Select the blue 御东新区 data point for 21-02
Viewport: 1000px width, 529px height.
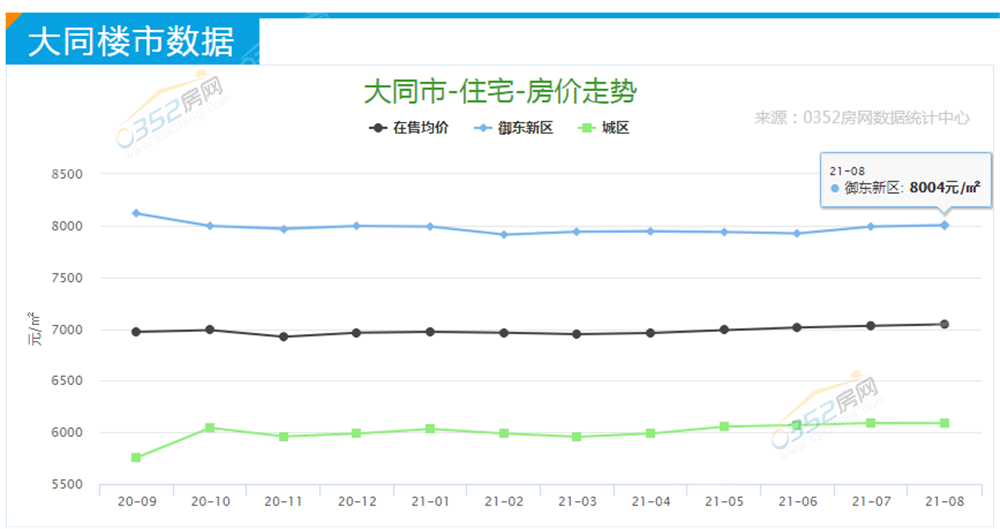(x=504, y=235)
